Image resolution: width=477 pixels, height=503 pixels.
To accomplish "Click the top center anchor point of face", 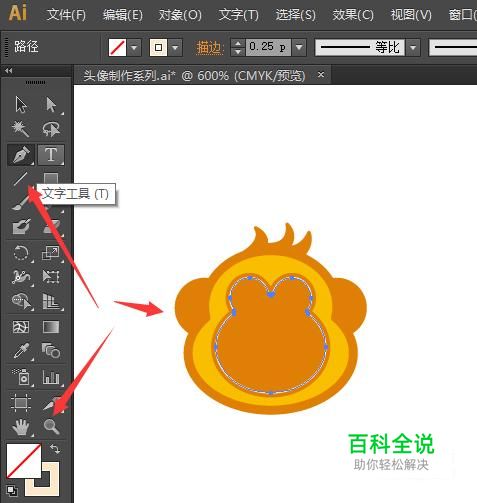I will pyautogui.click(x=271, y=295).
